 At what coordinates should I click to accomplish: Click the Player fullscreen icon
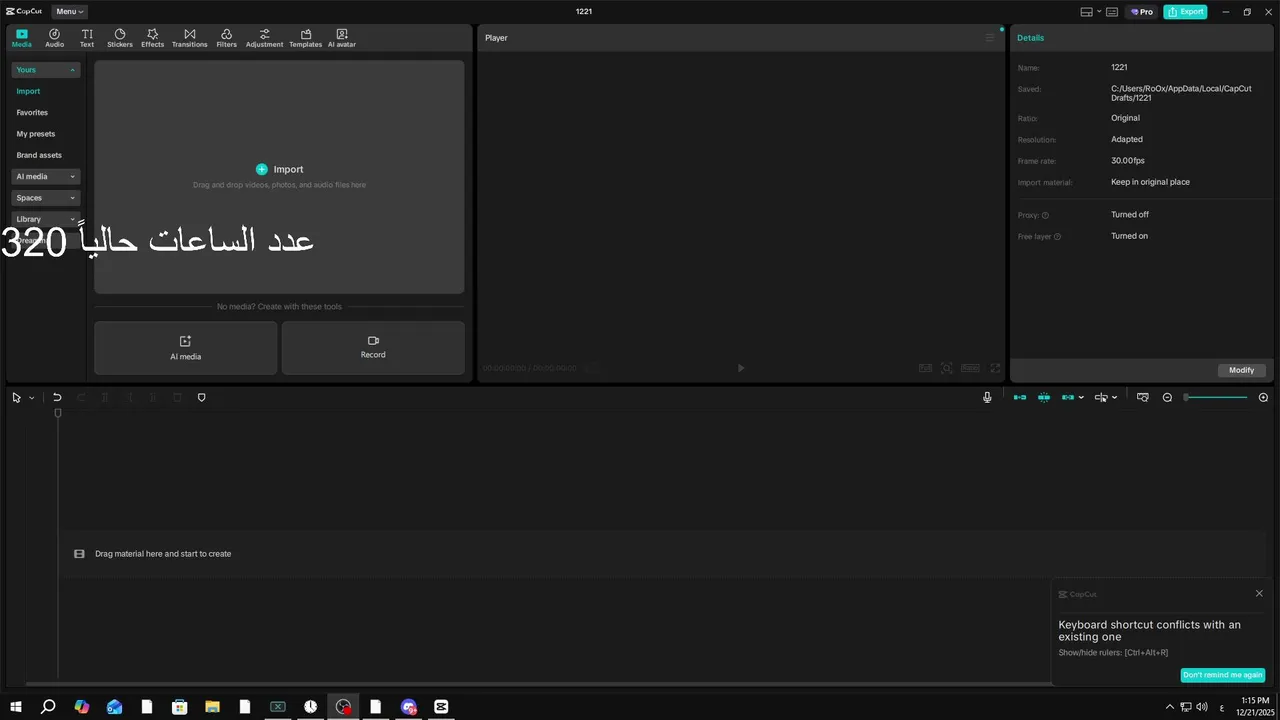click(x=995, y=368)
